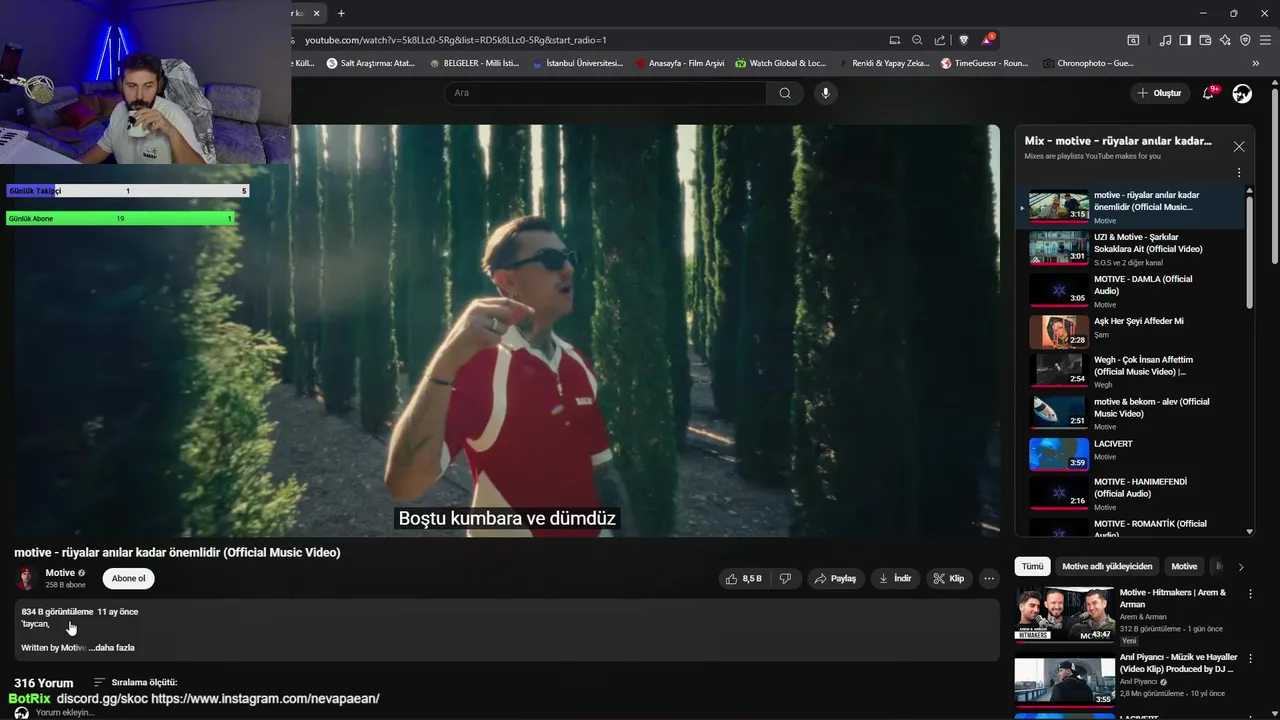Start voice search with microphone icon
1280x720 pixels.
[x=825, y=93]
